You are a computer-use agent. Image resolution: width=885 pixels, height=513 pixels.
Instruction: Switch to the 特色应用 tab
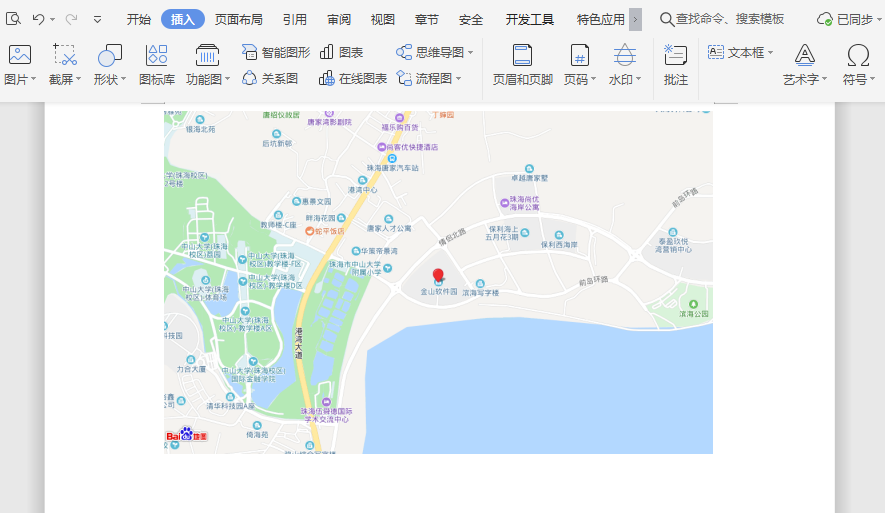[601, 20]
